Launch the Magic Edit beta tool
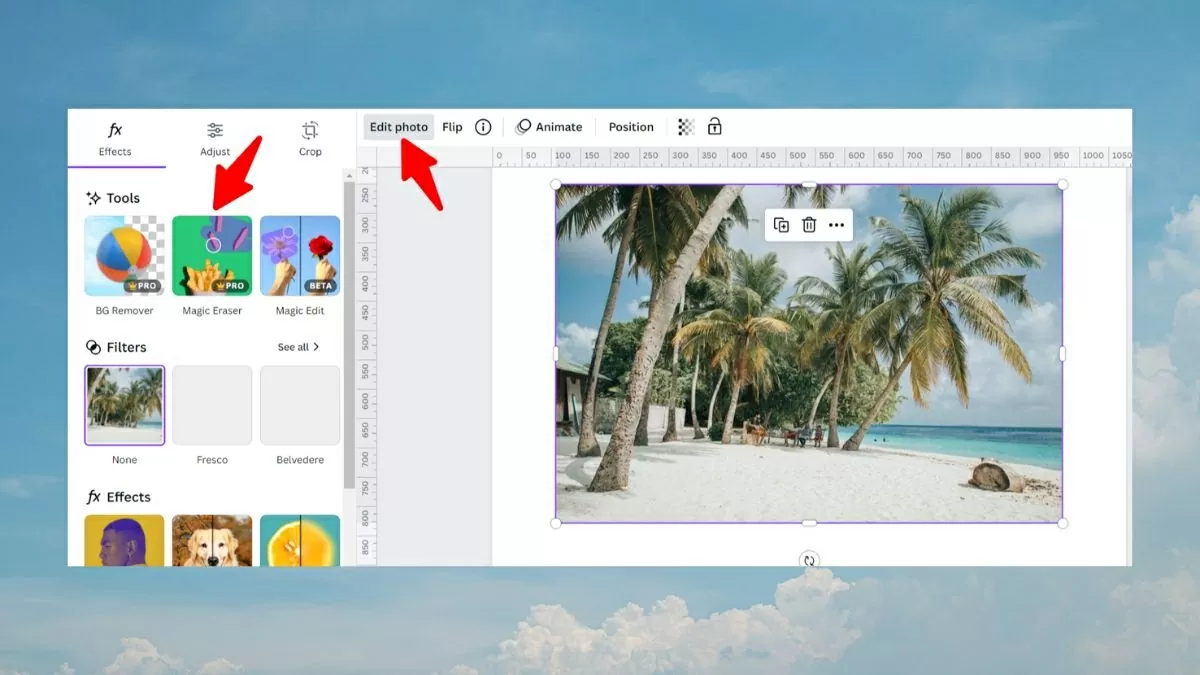This screenshot has width=1200, height=675. coord(299,255)
